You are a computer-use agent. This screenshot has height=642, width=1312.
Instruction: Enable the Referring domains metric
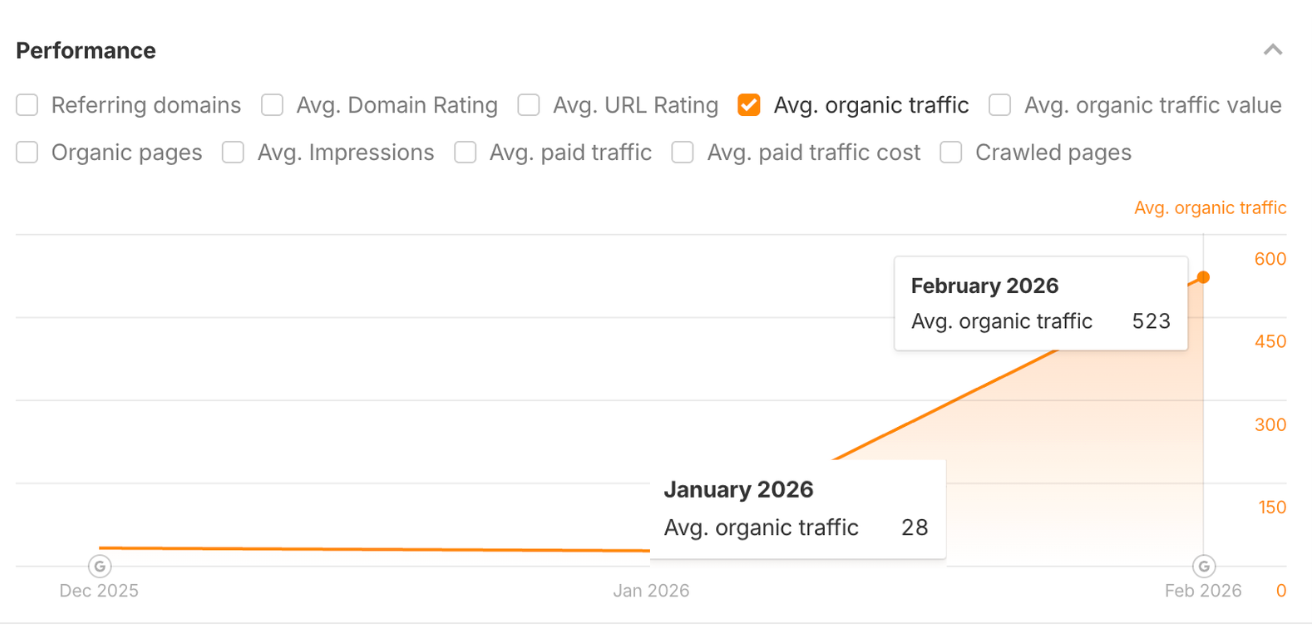tap(27, 104)
